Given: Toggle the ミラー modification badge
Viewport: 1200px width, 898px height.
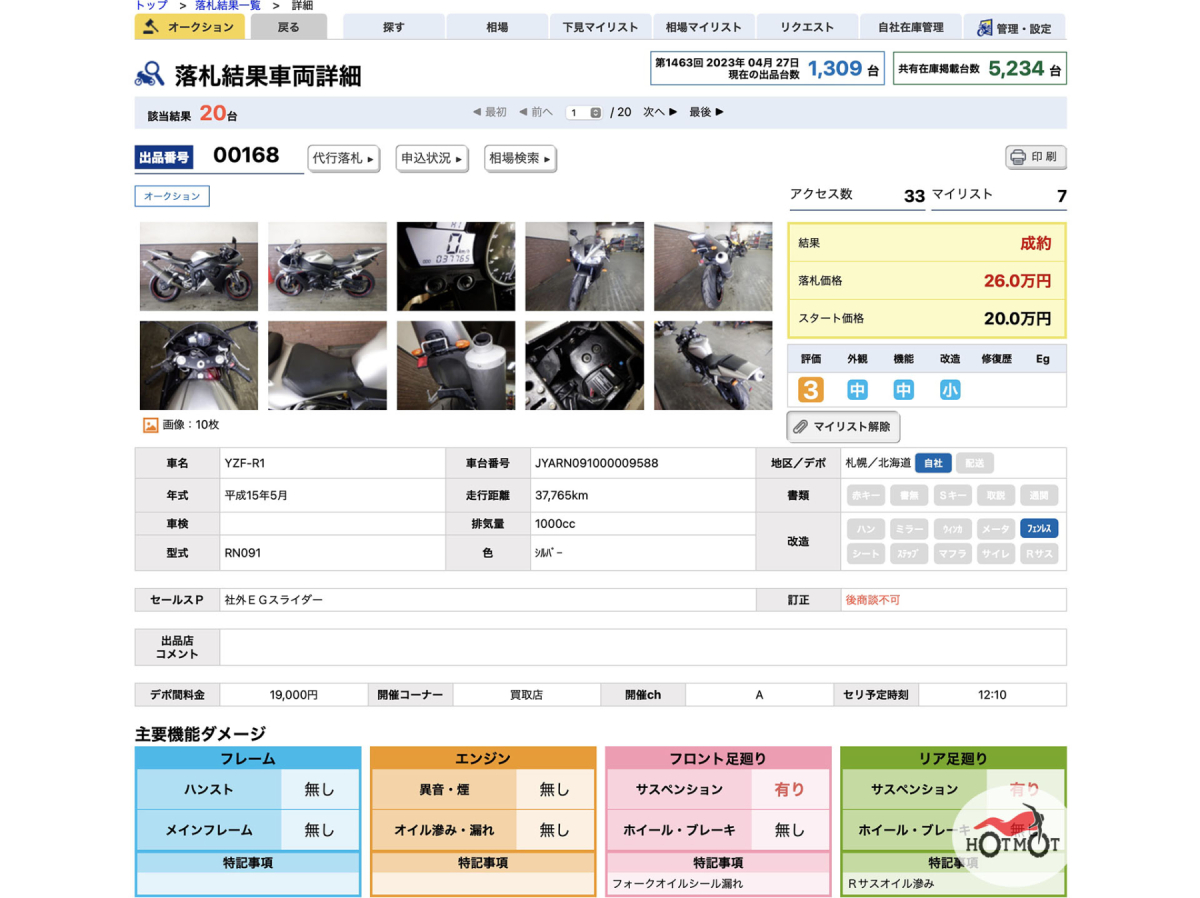Looking at the screenshot, I should pyautogui.click(x=909, y=528).
